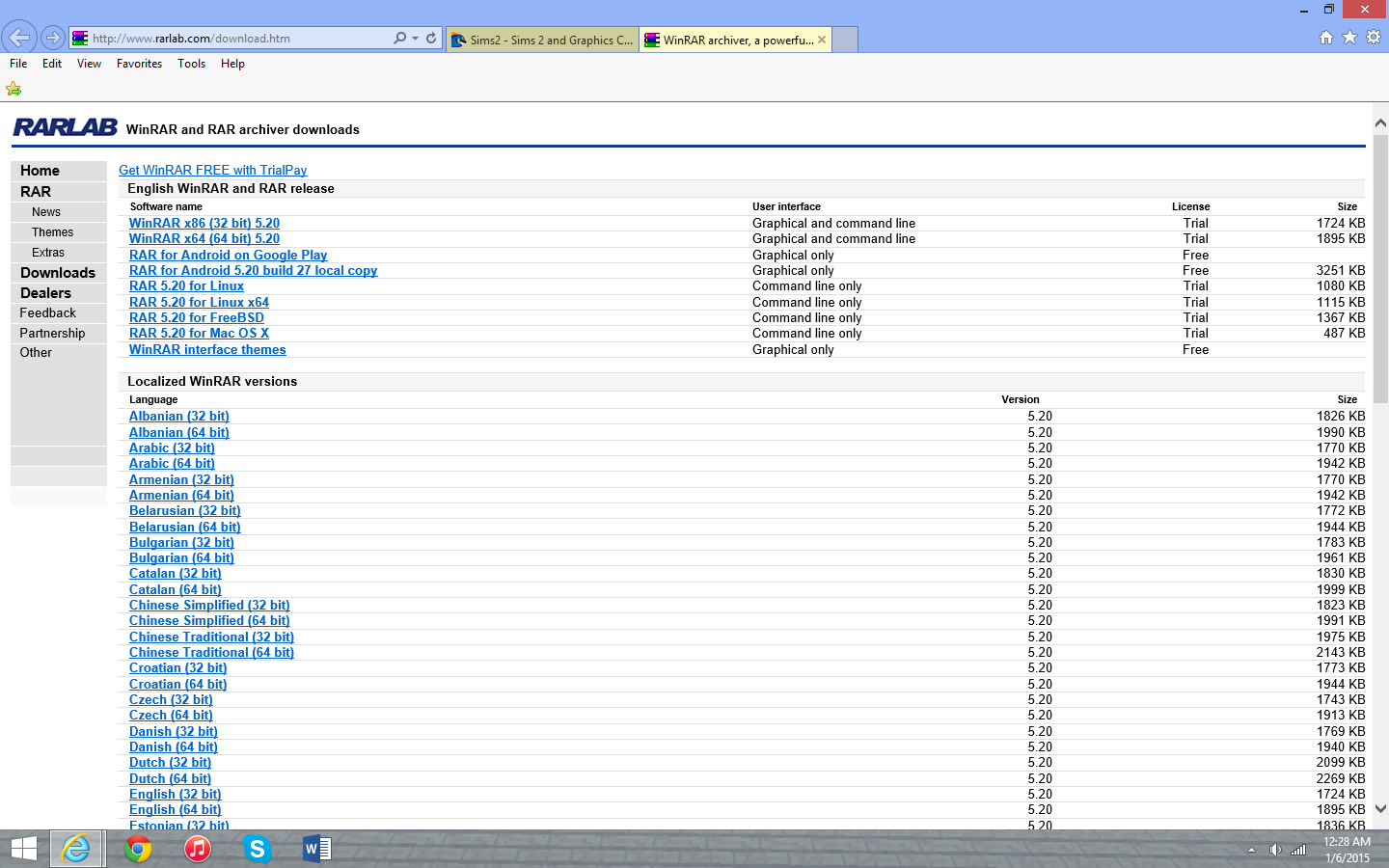
Task: Open the Tools gear icon at top right
Action: click(x=1374, y=38)
